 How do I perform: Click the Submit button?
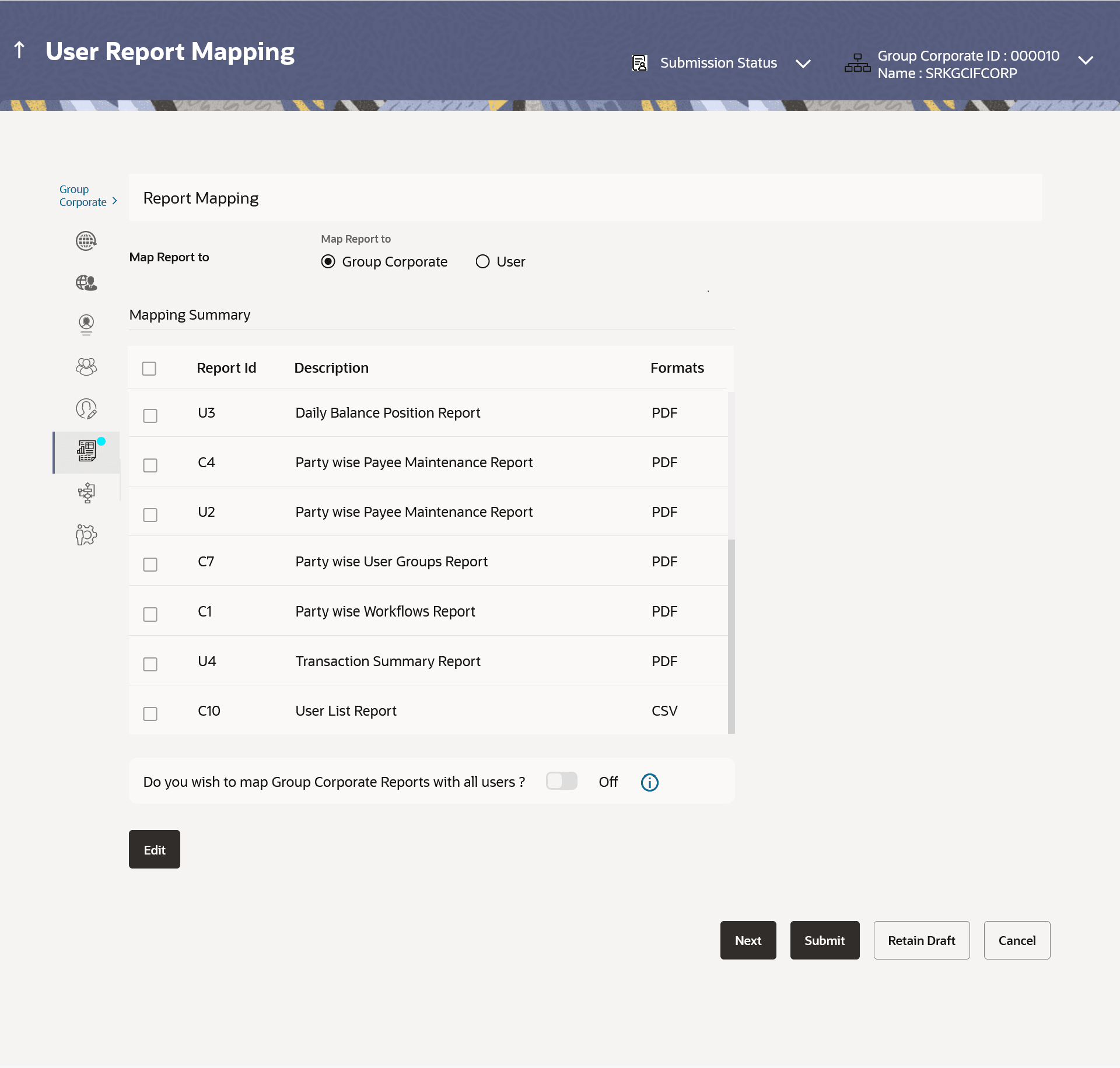click(x=824, y=940)
